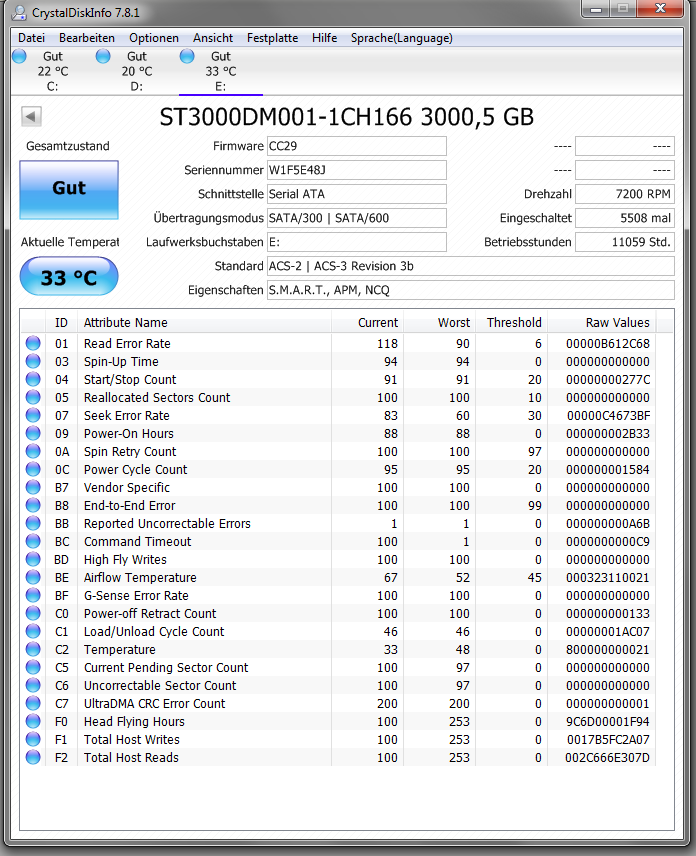Click the status orb for High Fly Writes

point(33,560)
